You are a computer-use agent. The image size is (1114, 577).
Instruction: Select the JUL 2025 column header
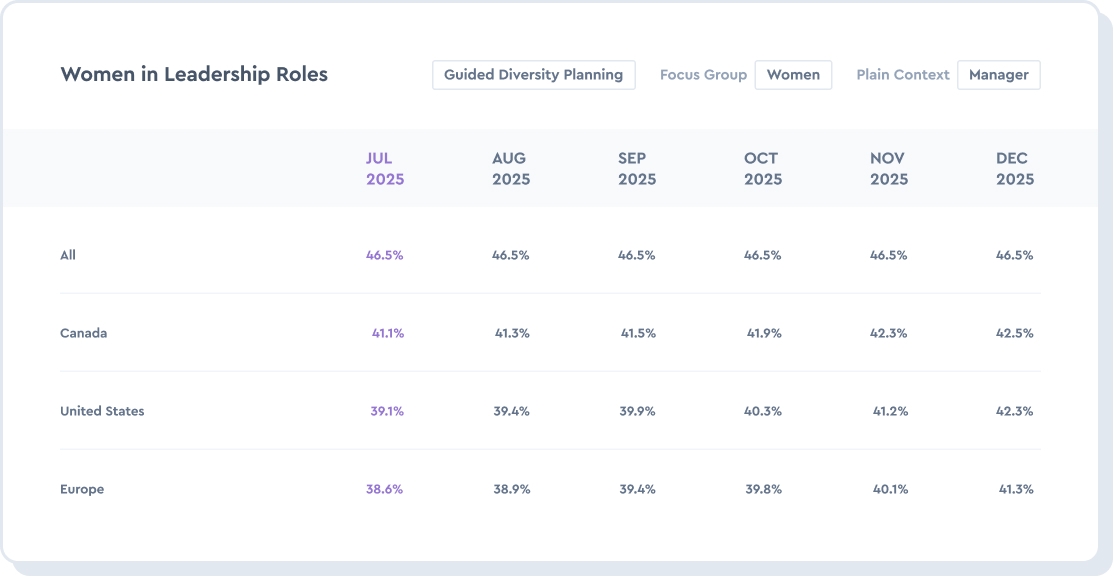click(385, 169)
